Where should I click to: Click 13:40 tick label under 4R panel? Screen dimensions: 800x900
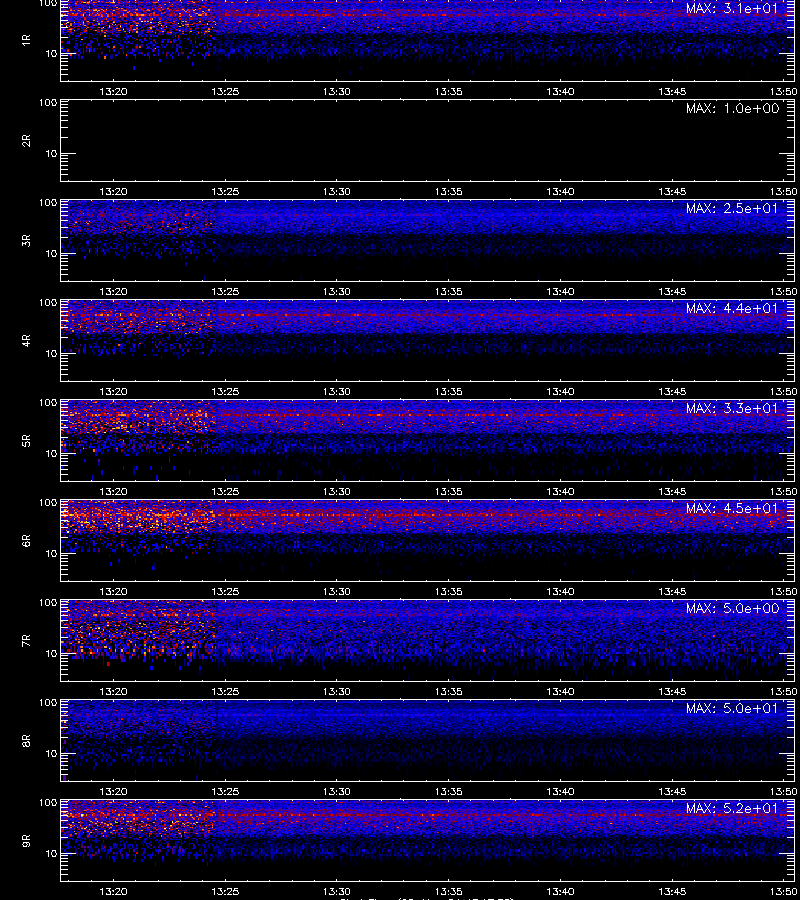pos(560,391)
